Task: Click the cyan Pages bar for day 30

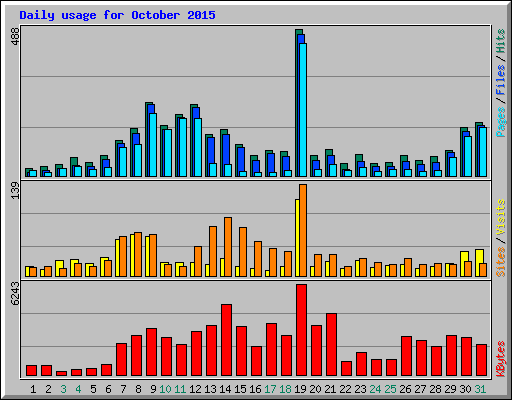Action: pyautogui.click(x=468, y=156)
